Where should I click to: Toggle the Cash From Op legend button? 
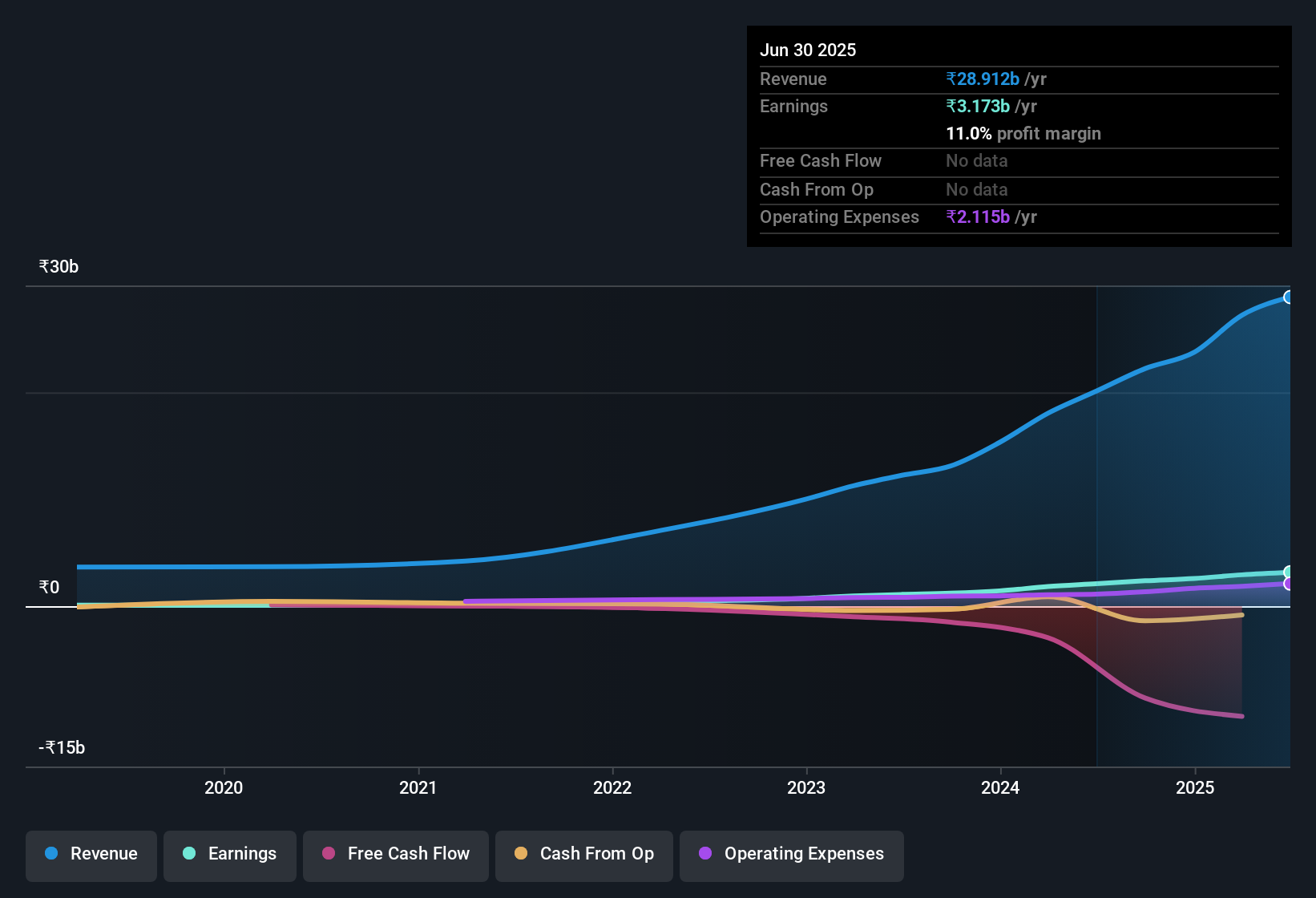584,856
